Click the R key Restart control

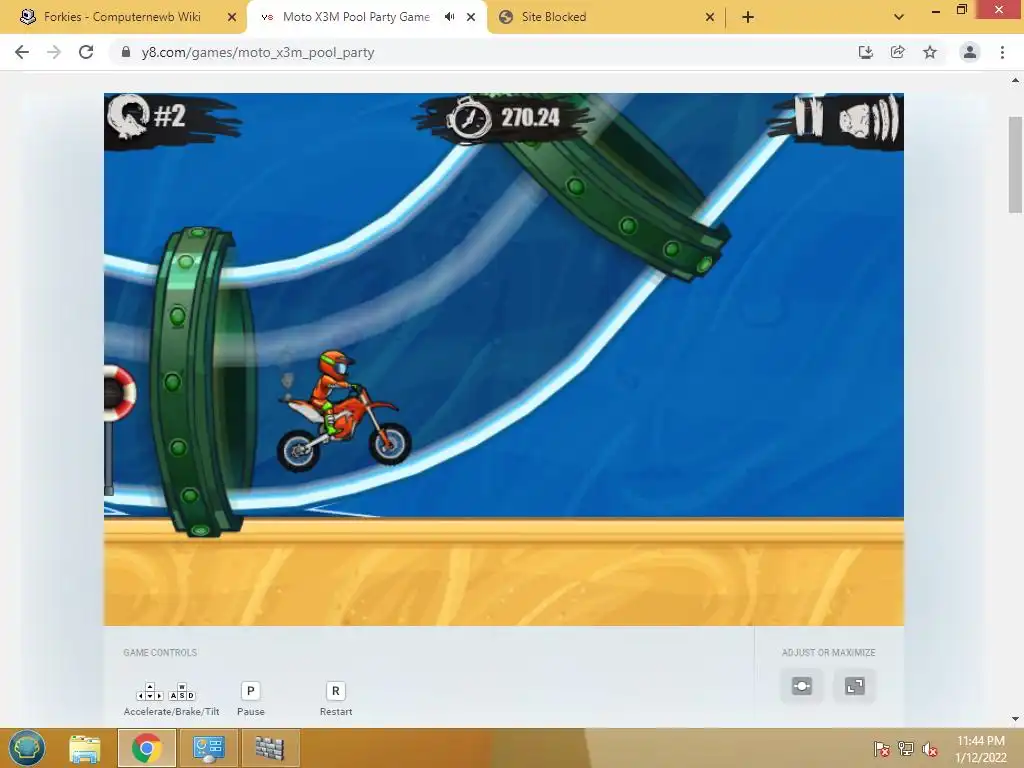(336, 691)
